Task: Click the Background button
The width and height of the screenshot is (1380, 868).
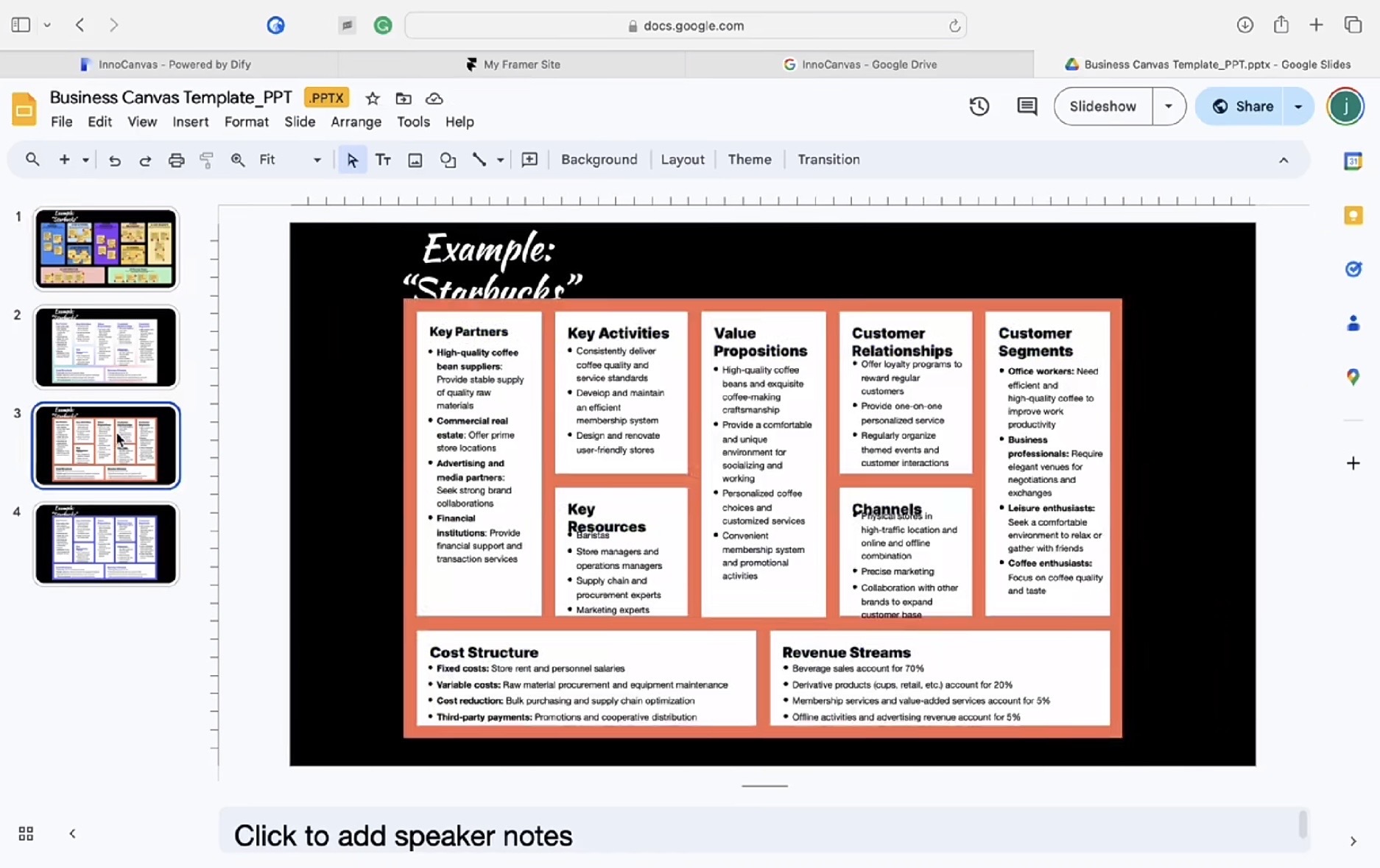Action: coord(599,160)
